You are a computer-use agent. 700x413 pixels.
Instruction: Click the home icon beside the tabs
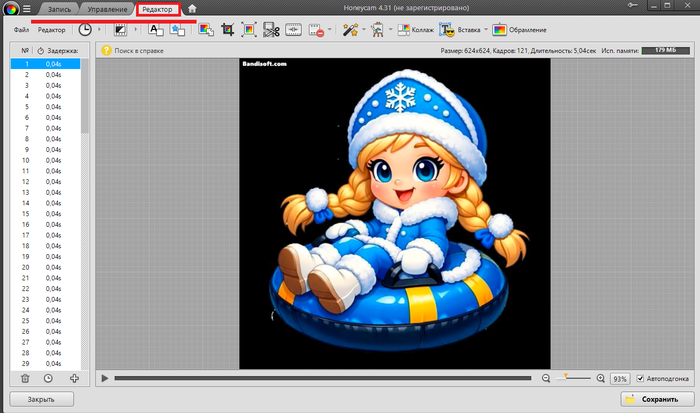[192, 9]
